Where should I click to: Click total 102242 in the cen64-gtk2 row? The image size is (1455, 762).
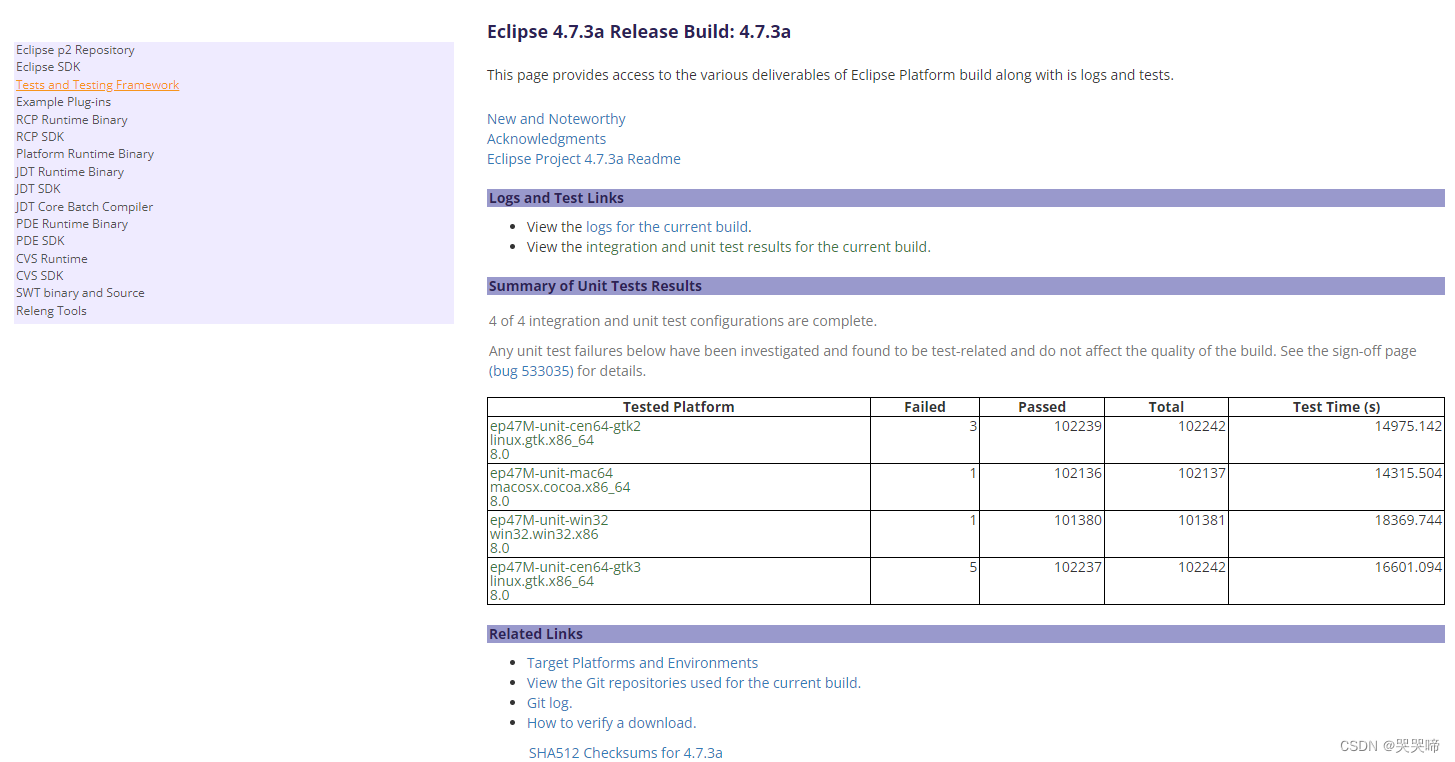click(1202, 426)
